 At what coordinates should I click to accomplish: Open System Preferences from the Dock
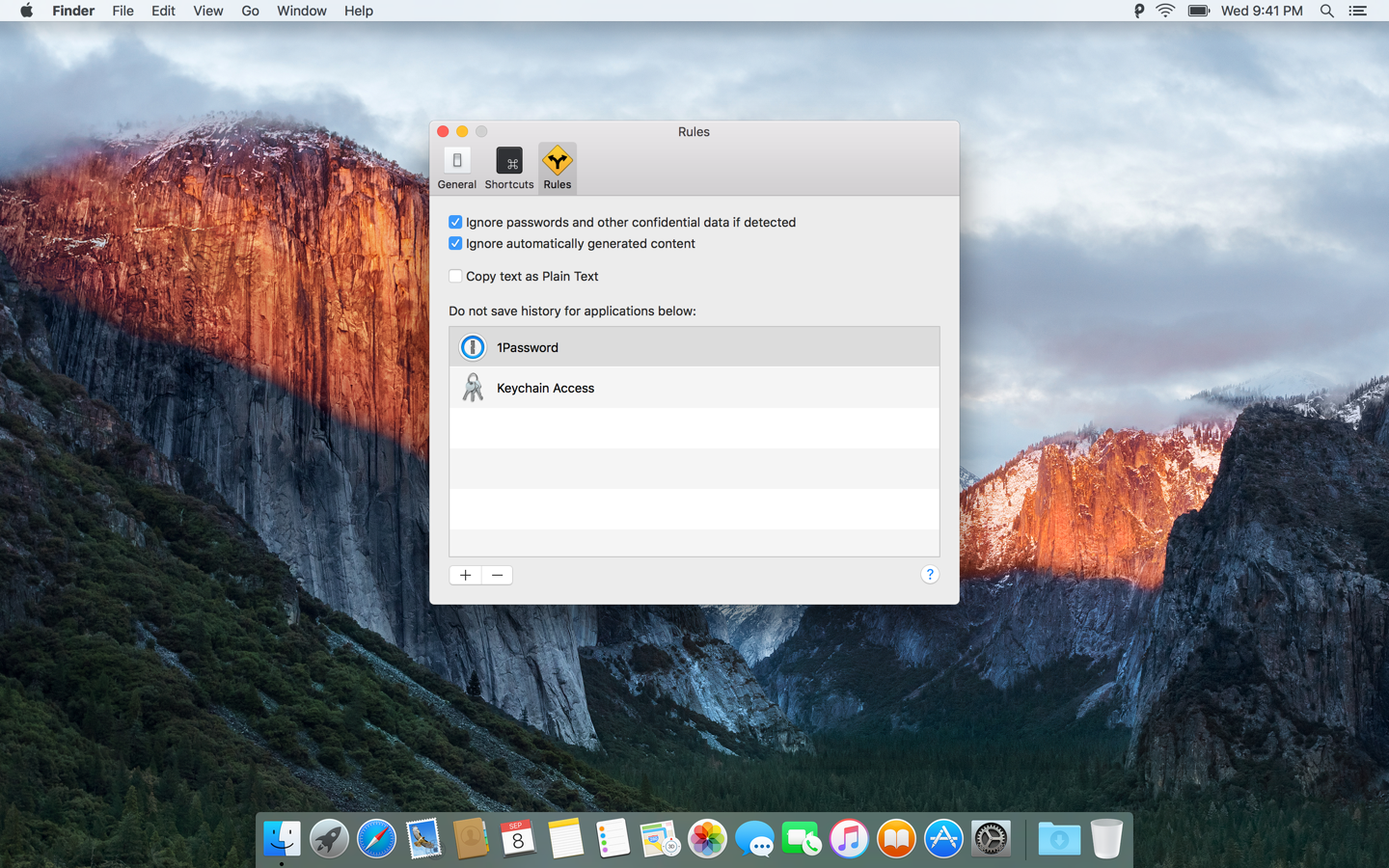(x=991, y=839)
